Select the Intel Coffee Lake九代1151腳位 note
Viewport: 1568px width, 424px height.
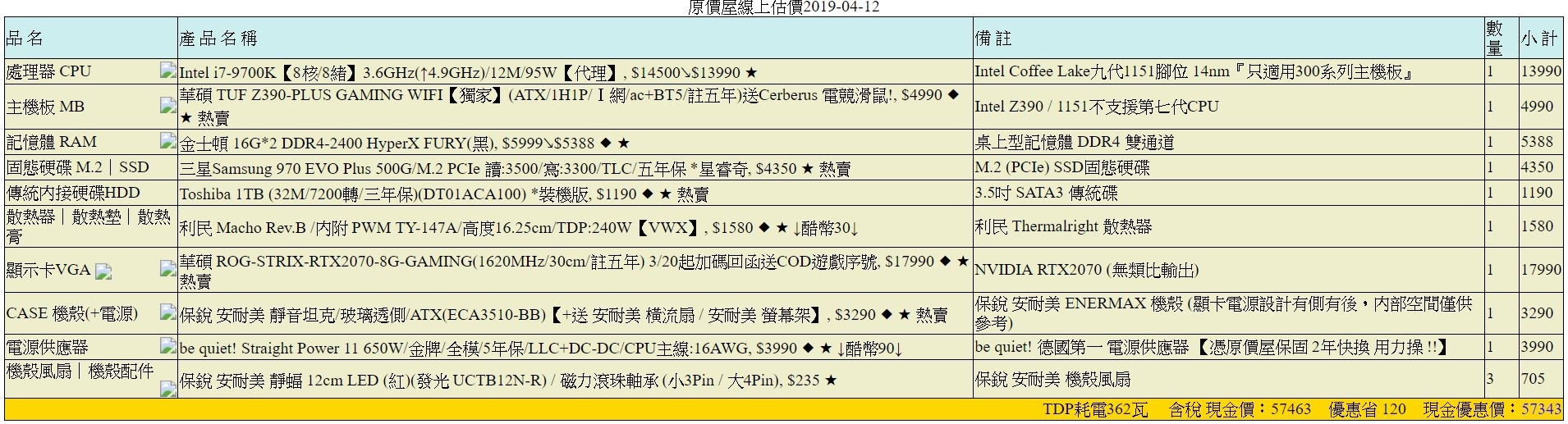pos(1194,71)
